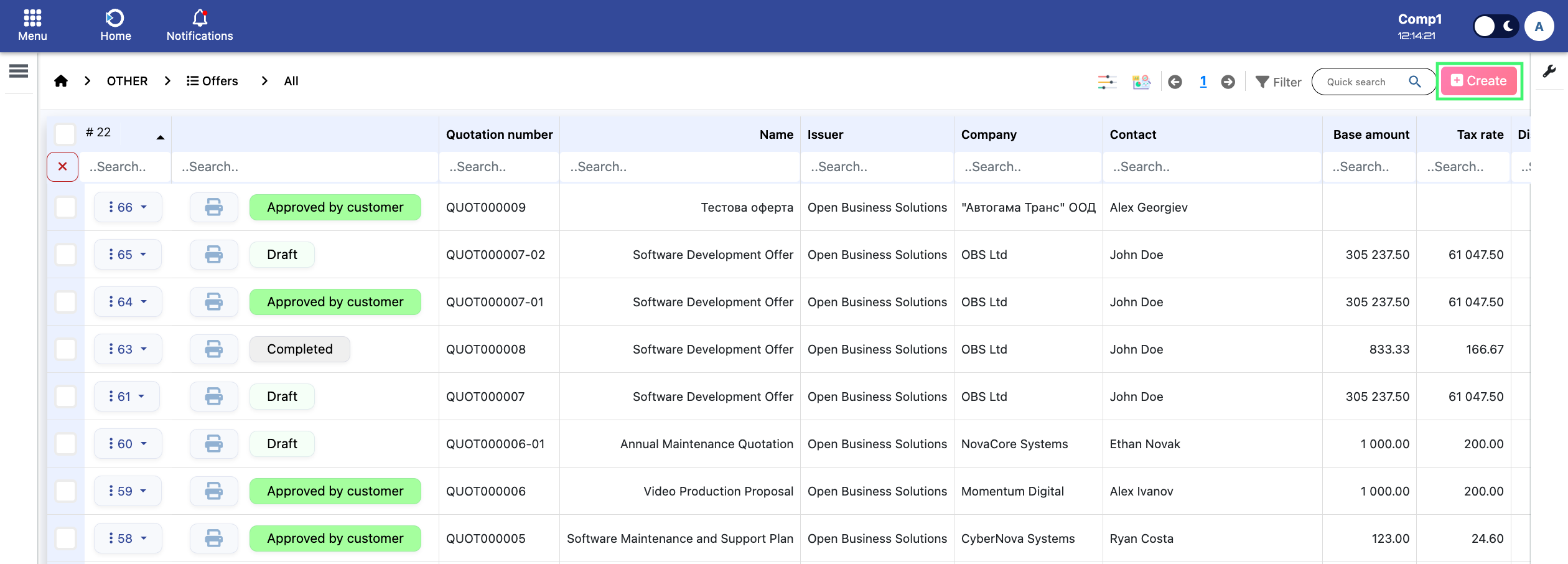The width and height of the screenshot is (1568, 564).
Task: Tick the checkbox for row 65
Action: [x=66, y=255]
